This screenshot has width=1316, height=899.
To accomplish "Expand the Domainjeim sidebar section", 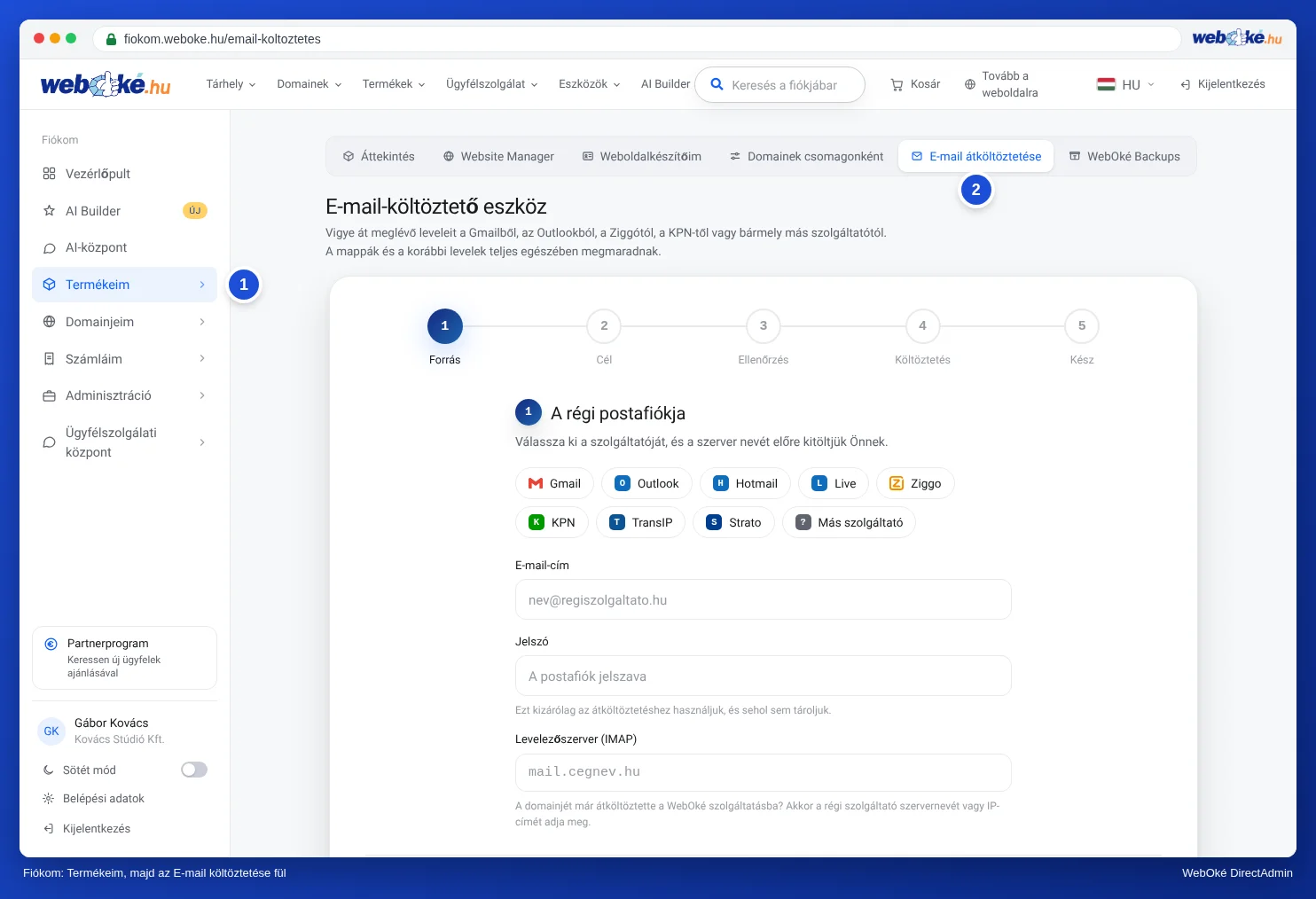I will click(x=124, y=322).
